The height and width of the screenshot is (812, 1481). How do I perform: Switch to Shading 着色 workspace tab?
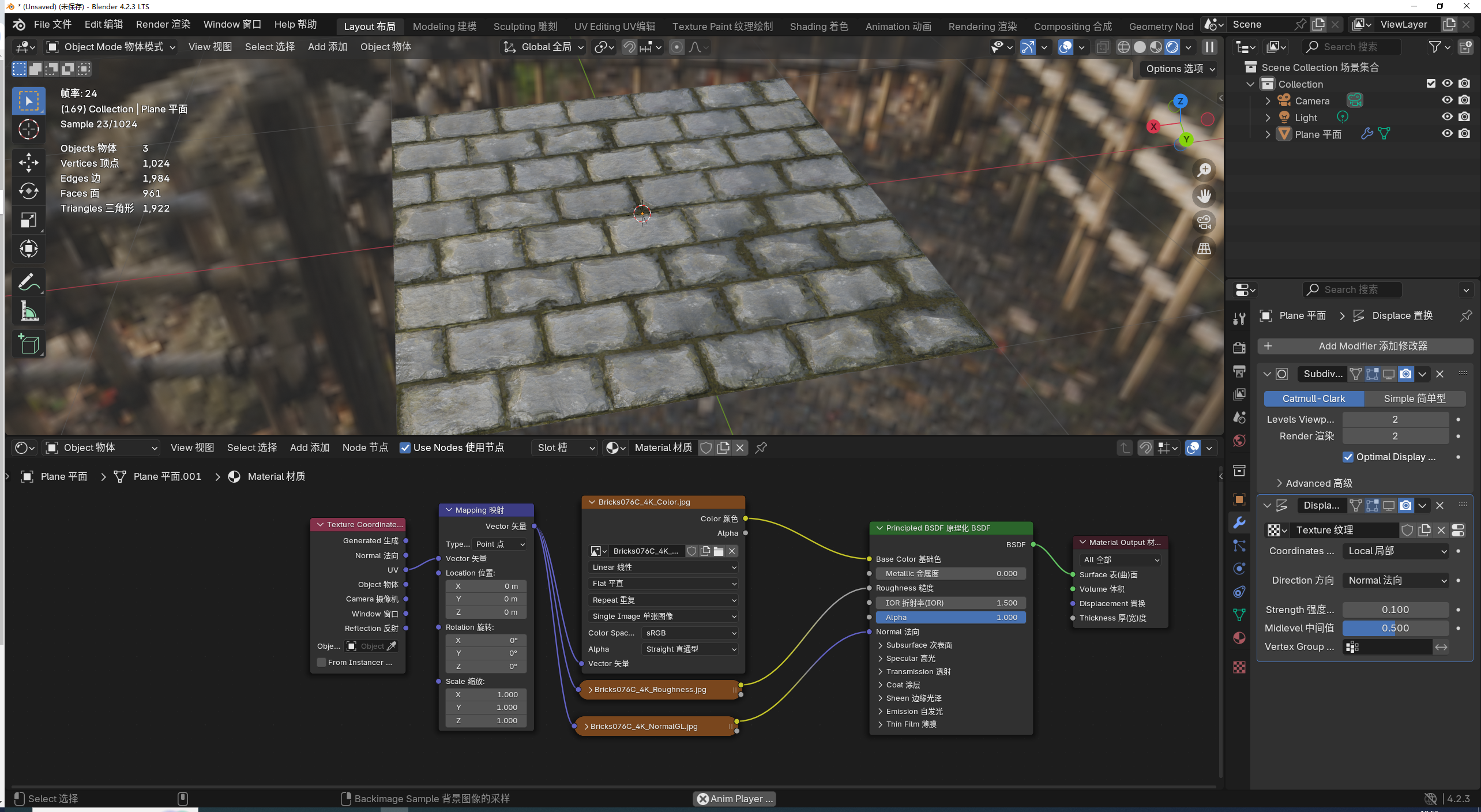tap(819, 27)
